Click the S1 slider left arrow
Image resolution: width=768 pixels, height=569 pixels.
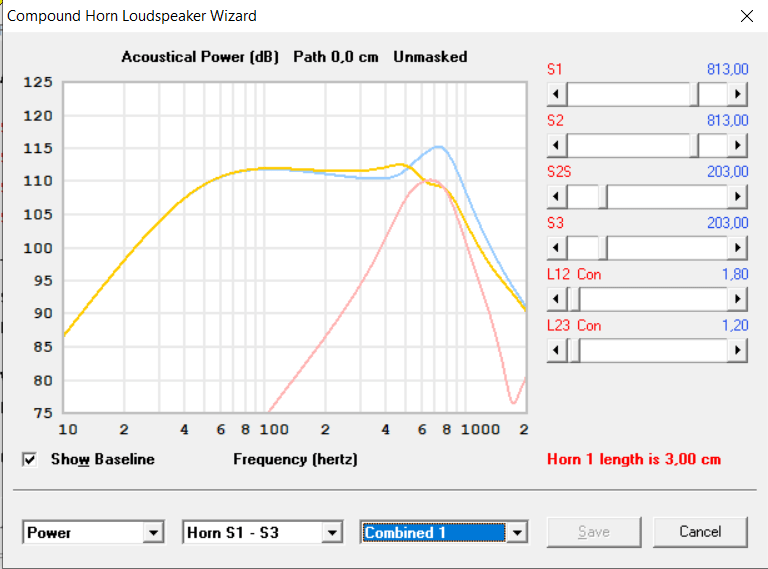tap(556, 94)
